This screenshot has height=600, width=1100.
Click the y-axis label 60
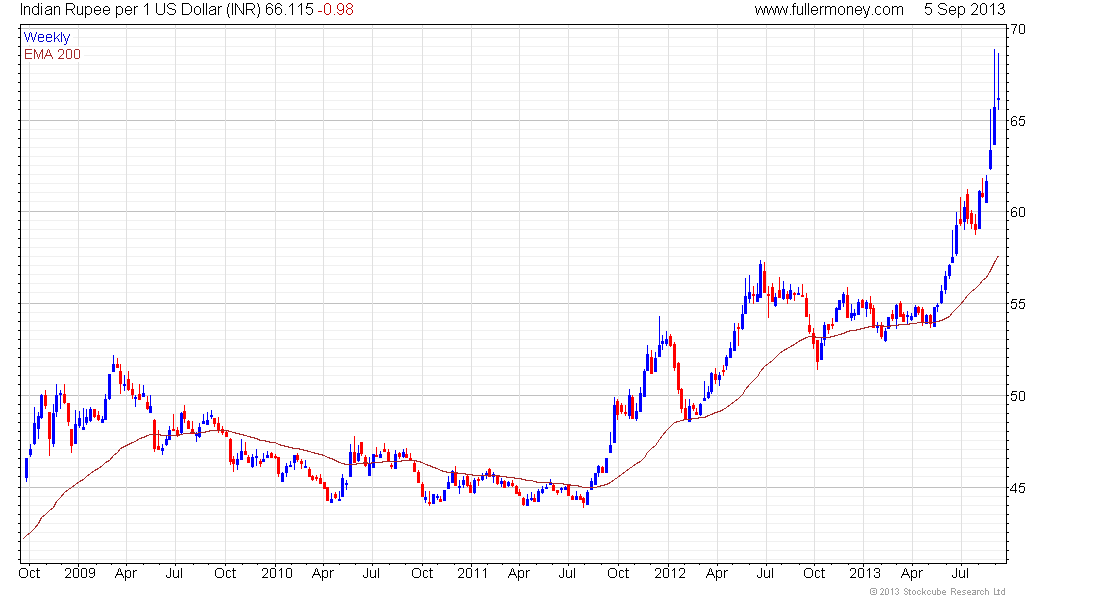(x=1018, y=213)
